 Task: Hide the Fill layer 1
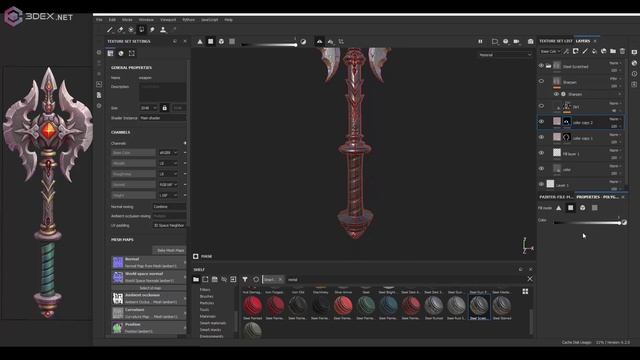541,153
